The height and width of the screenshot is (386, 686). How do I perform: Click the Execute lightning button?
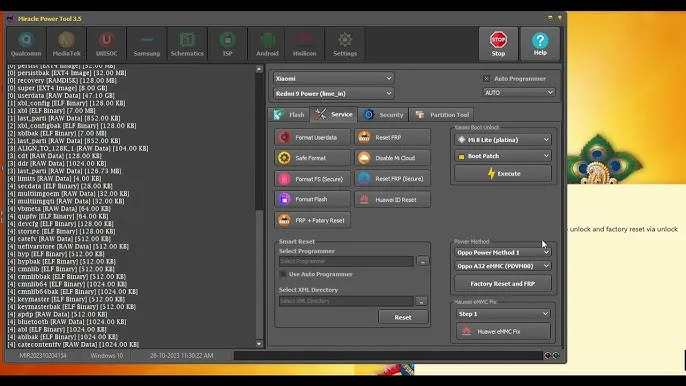click(503, 173)
